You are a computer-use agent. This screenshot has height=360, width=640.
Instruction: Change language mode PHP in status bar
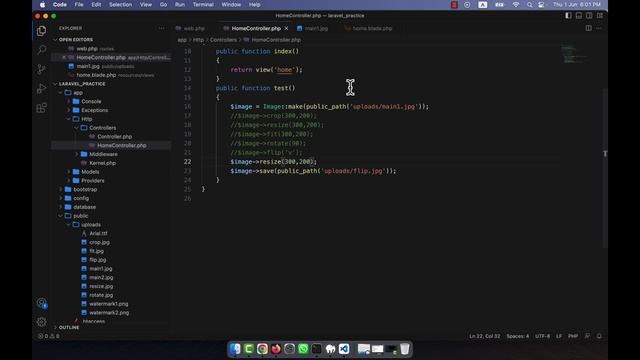pyautogui.click(x=573, y=336)
